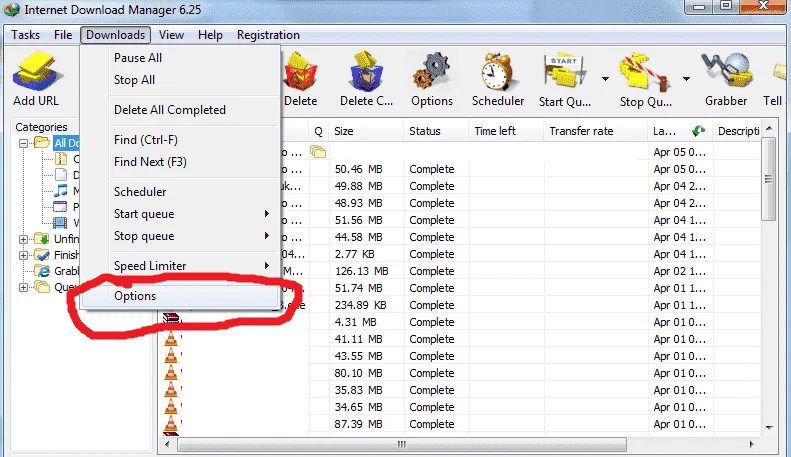This screenshot has height=457, width=791.
Task: Click the Add URL toolbar icon
Action: (x=37, y=73)
